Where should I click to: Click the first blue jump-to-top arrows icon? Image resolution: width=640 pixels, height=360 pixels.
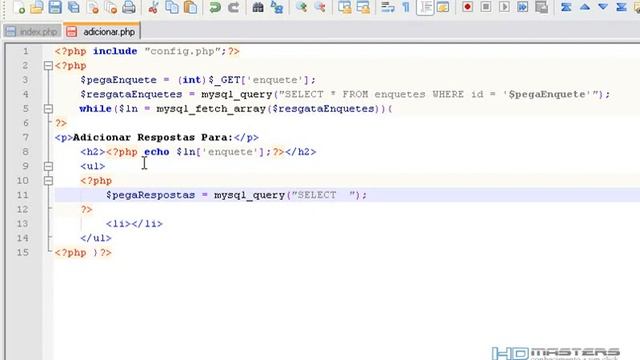[566, 7]
